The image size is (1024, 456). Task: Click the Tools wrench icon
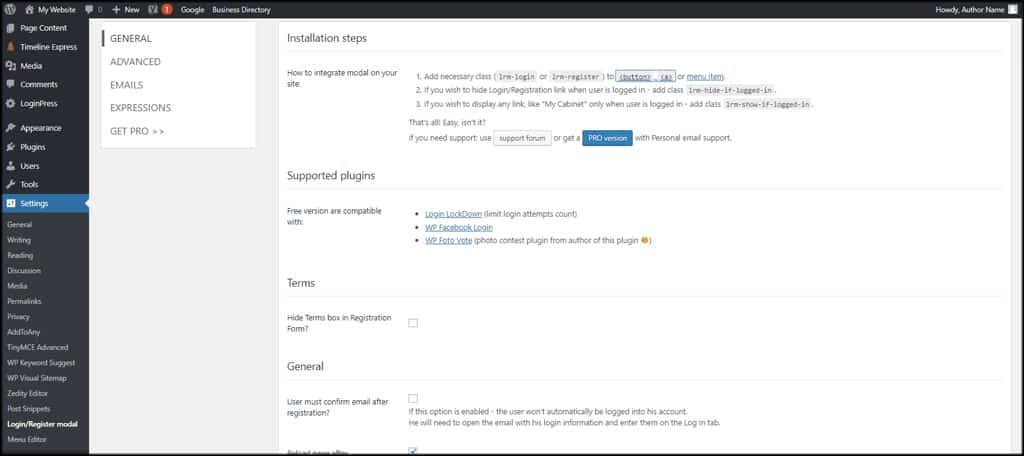pos(10,185)
